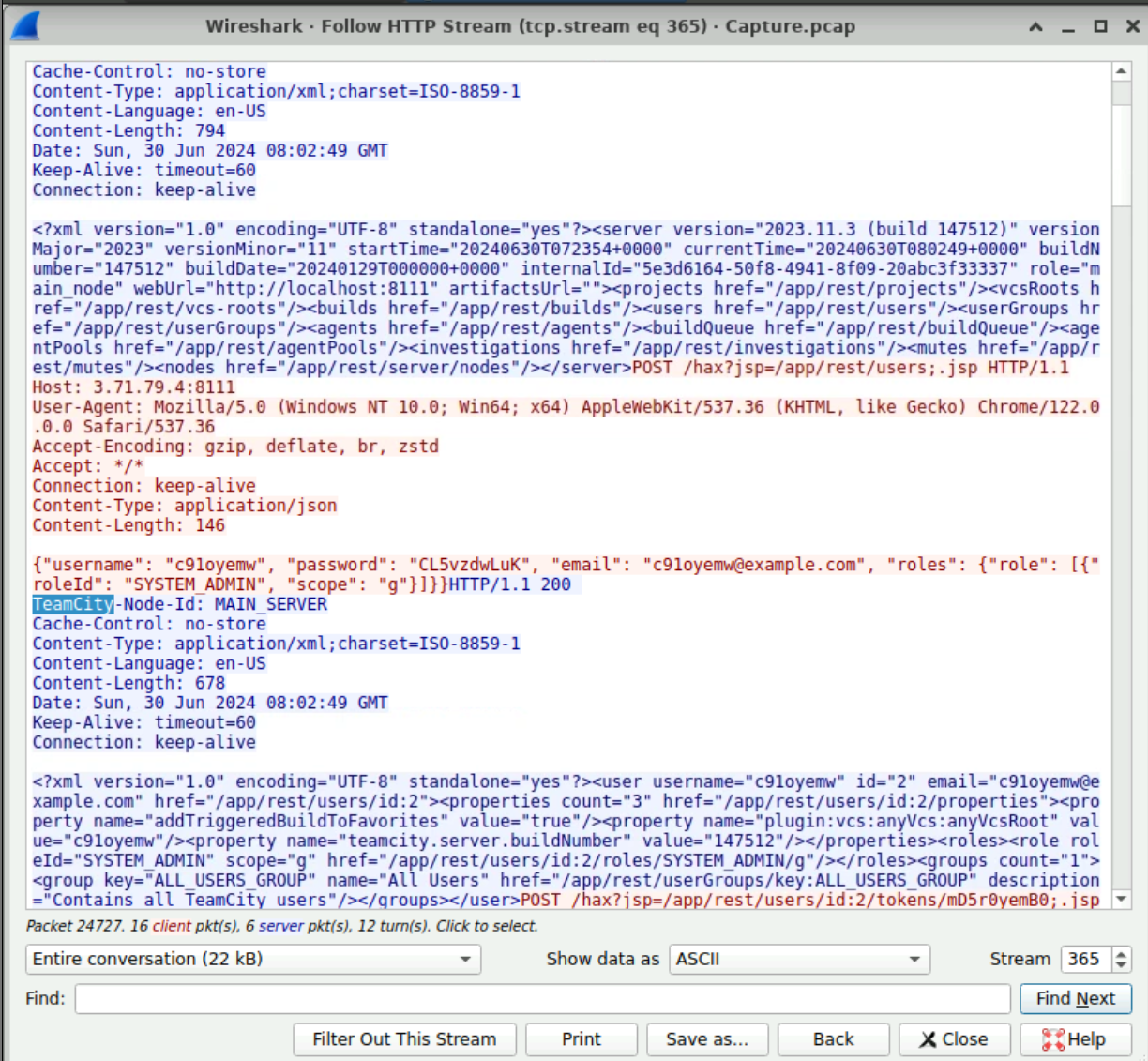Image resolution: width=1148 pixels, height=1061 pixels.
Task: Click the Content-Type: application/json line
Action: tap(185, 506)
